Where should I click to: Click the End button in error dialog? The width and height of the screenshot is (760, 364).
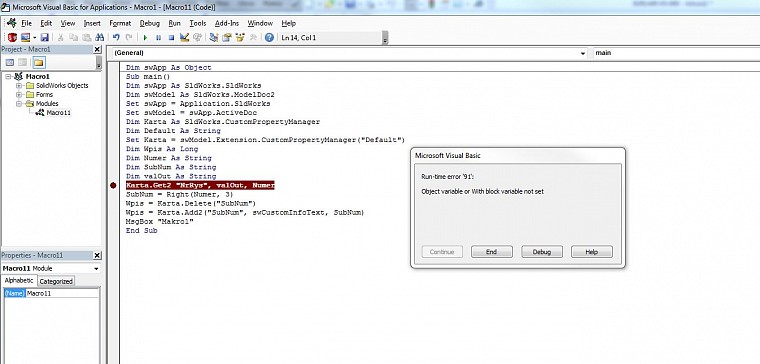[x=491, y=252]
